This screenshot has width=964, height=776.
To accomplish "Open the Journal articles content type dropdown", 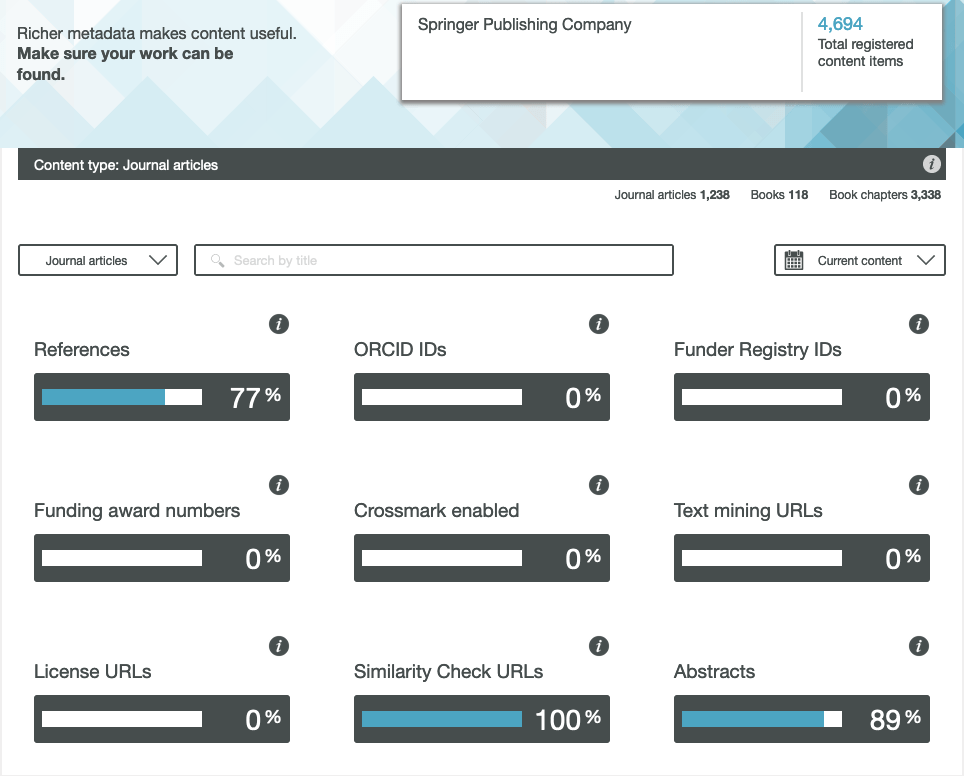I will [x=98, y=260].
